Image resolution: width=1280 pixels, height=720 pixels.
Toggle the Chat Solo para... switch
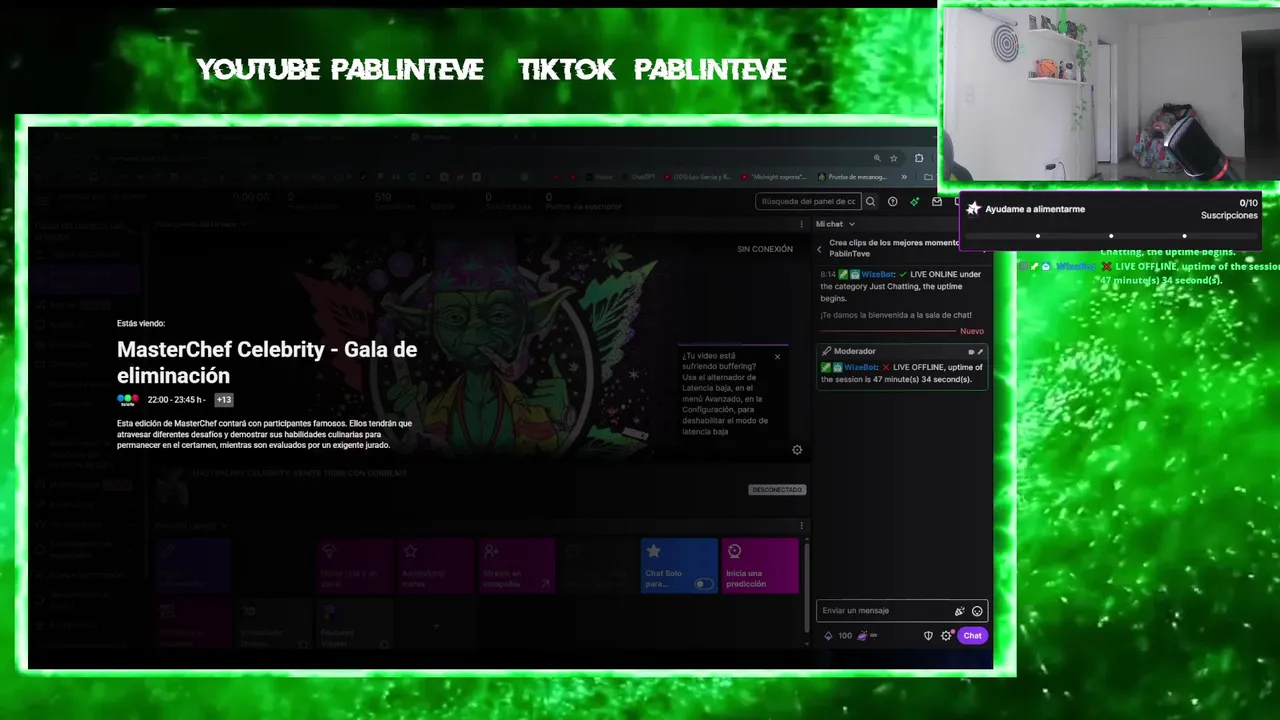(x=705, y=584)
